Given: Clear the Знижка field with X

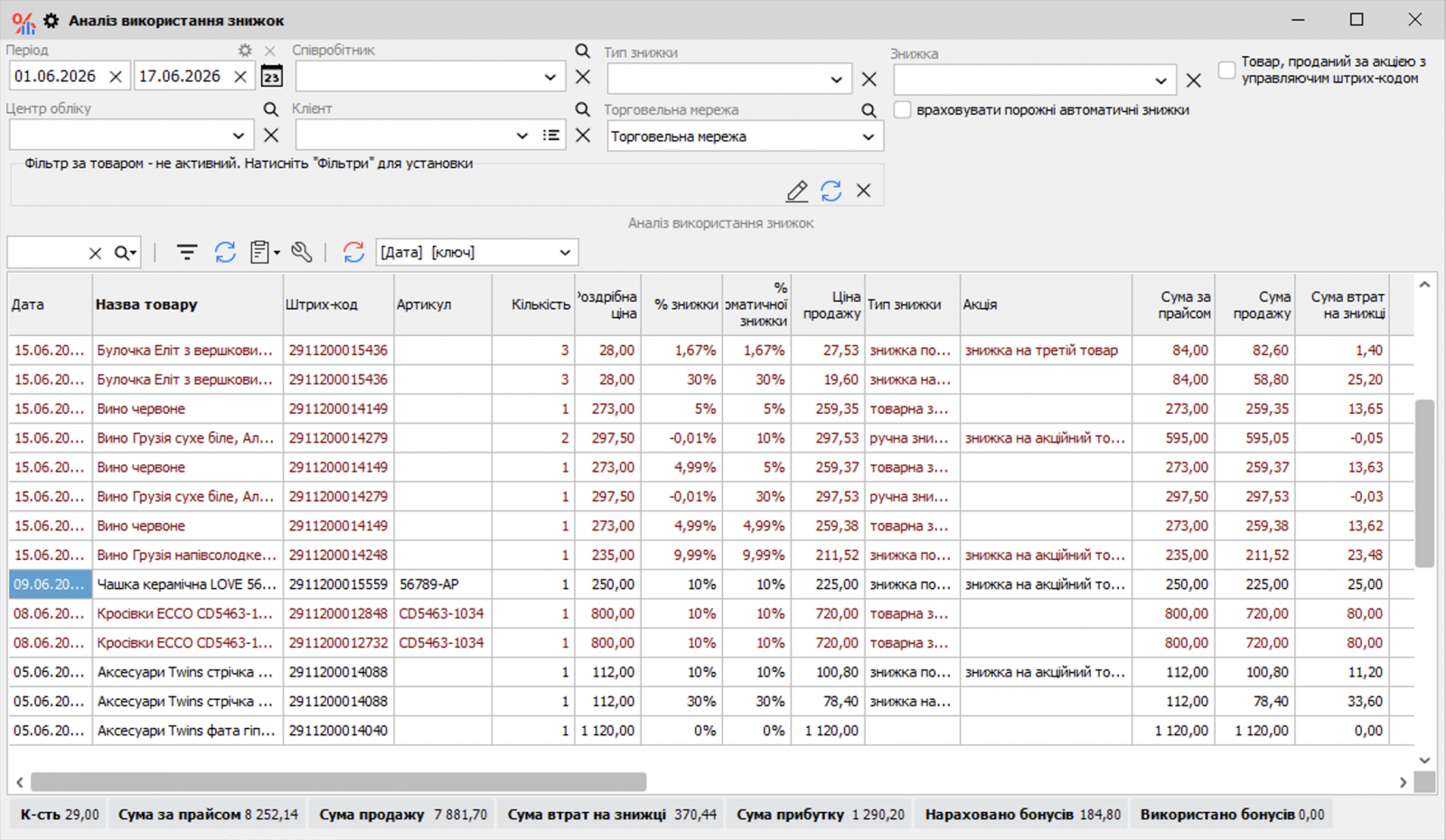Looking at the screenshot, I should (x=1194, y=80).
